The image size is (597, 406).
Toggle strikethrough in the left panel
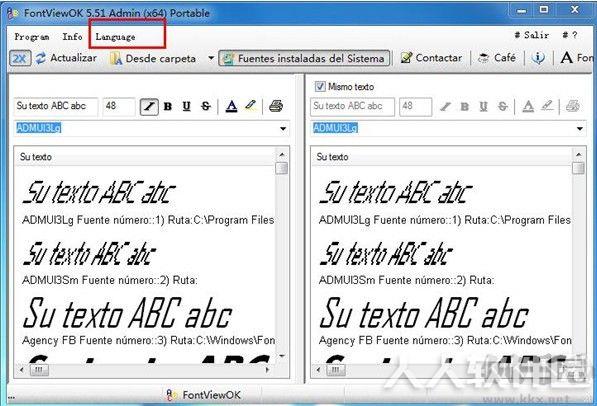206,106
